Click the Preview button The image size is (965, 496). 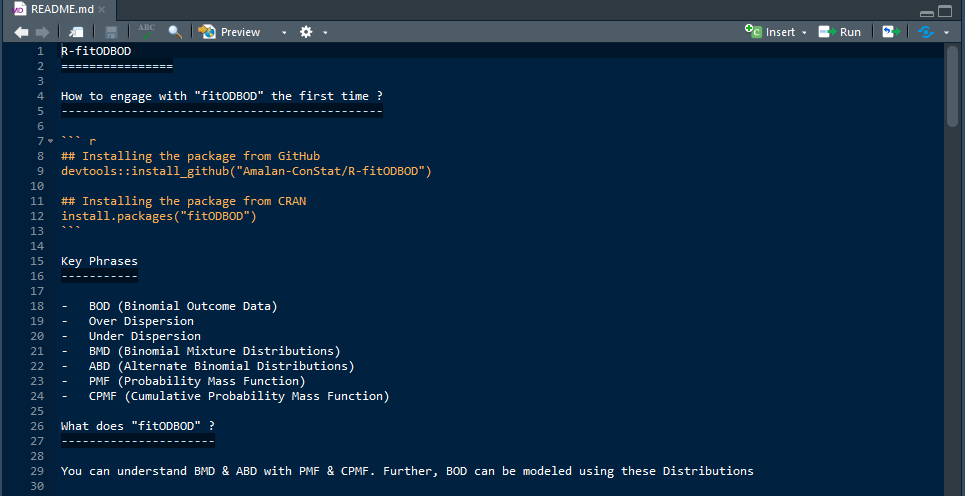(230, 32)
